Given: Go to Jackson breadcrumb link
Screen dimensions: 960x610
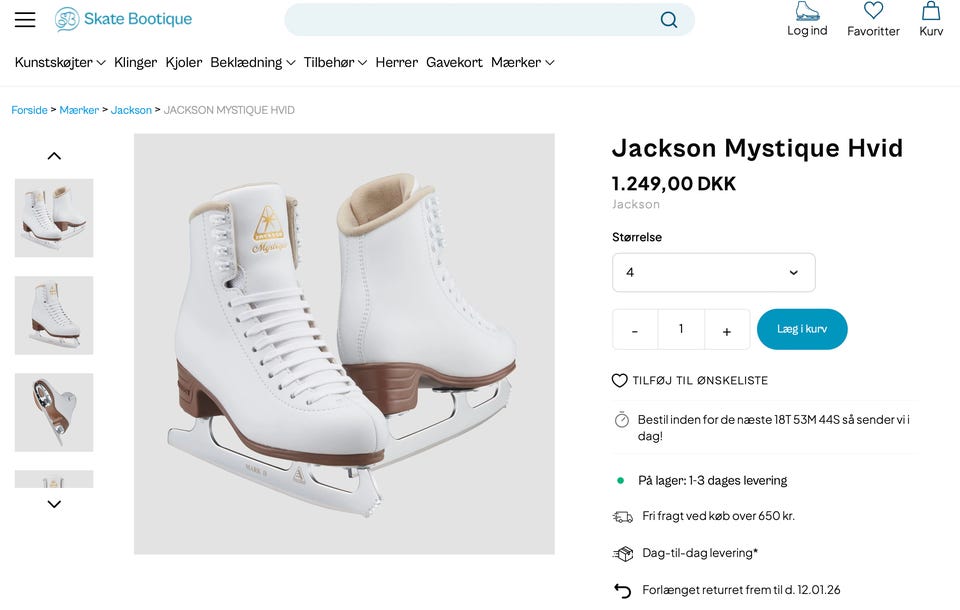Looking at the screenshot, I should [131, 110].
